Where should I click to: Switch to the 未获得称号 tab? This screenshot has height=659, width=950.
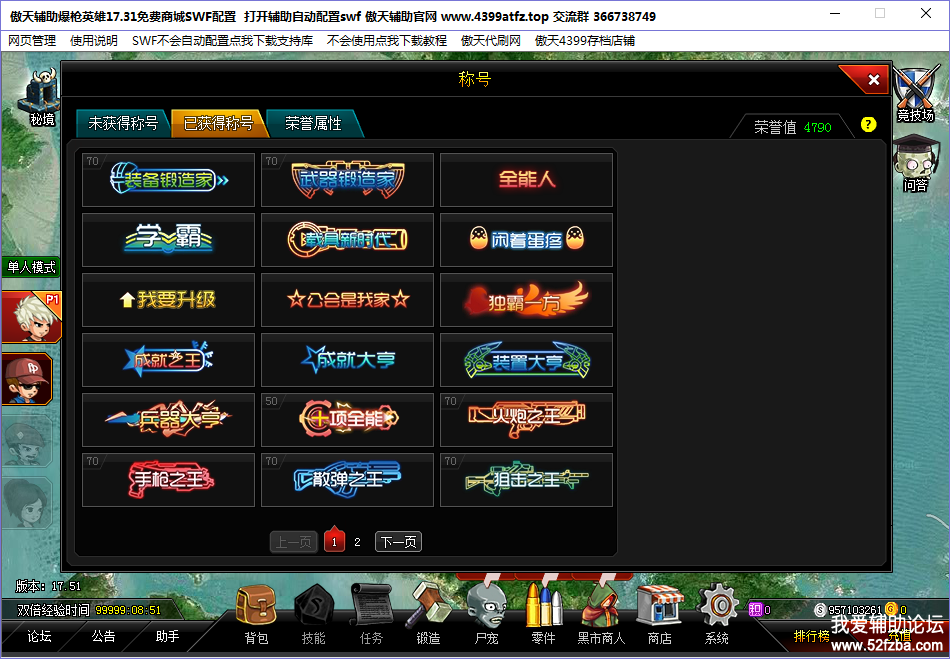point(123,124)
